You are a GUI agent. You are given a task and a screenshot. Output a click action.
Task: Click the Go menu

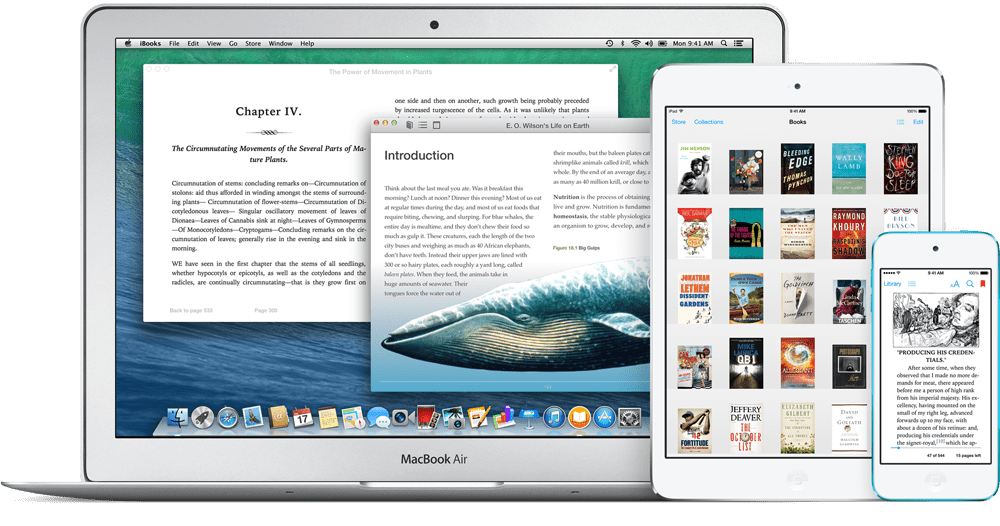[233, 44]
